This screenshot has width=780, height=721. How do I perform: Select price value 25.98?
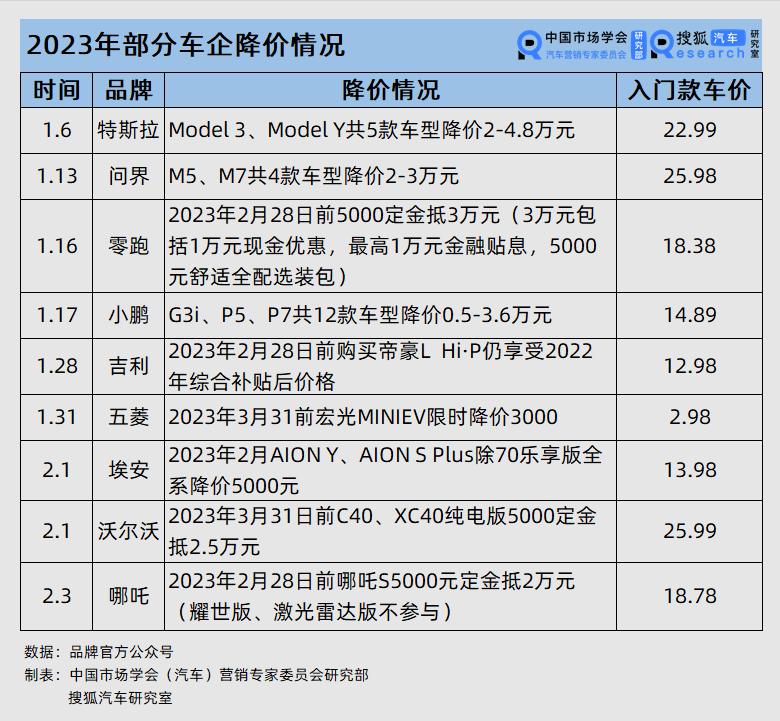click(x=689, y=176)
